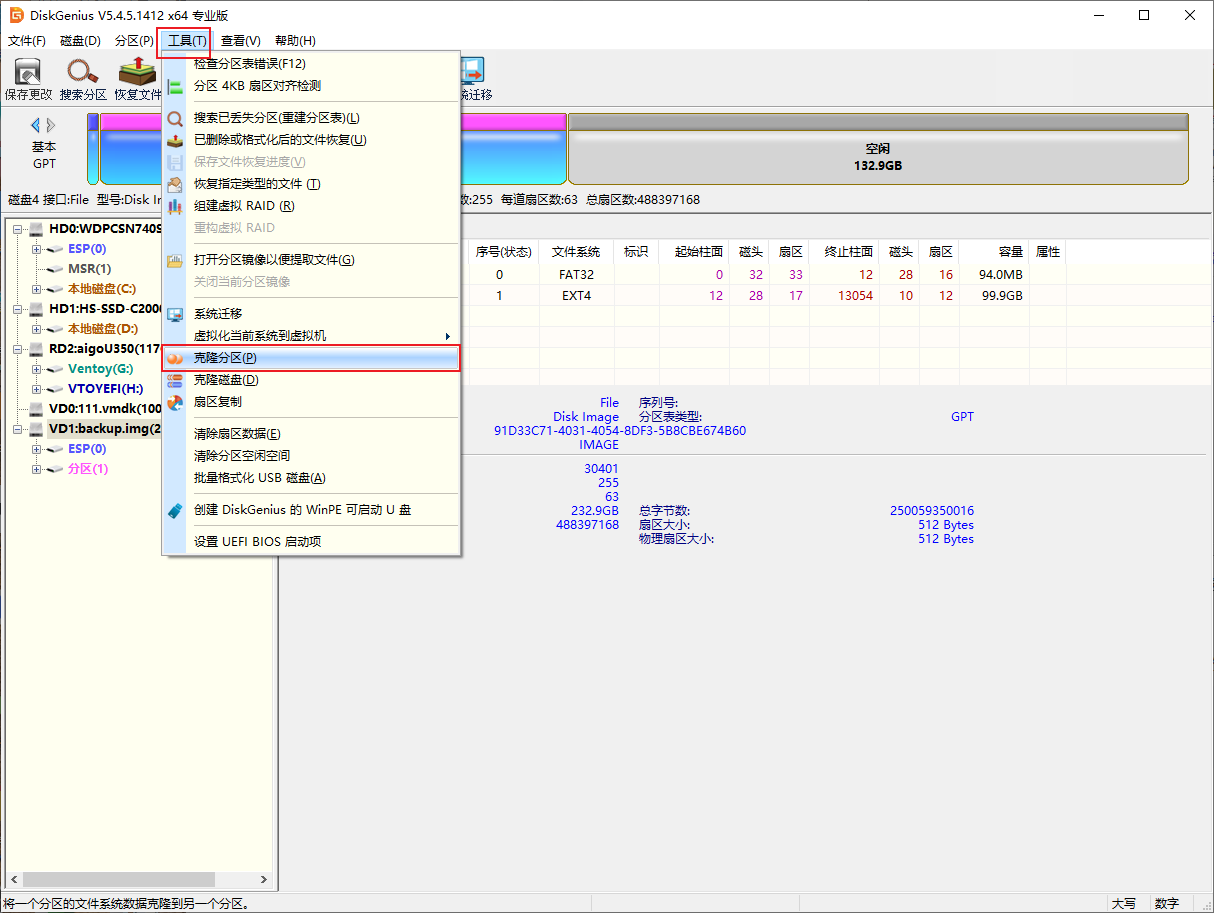Choose 设置 UEFI BIOS 启动项 entry
The image size is (1214, 913).
[311, 542]
